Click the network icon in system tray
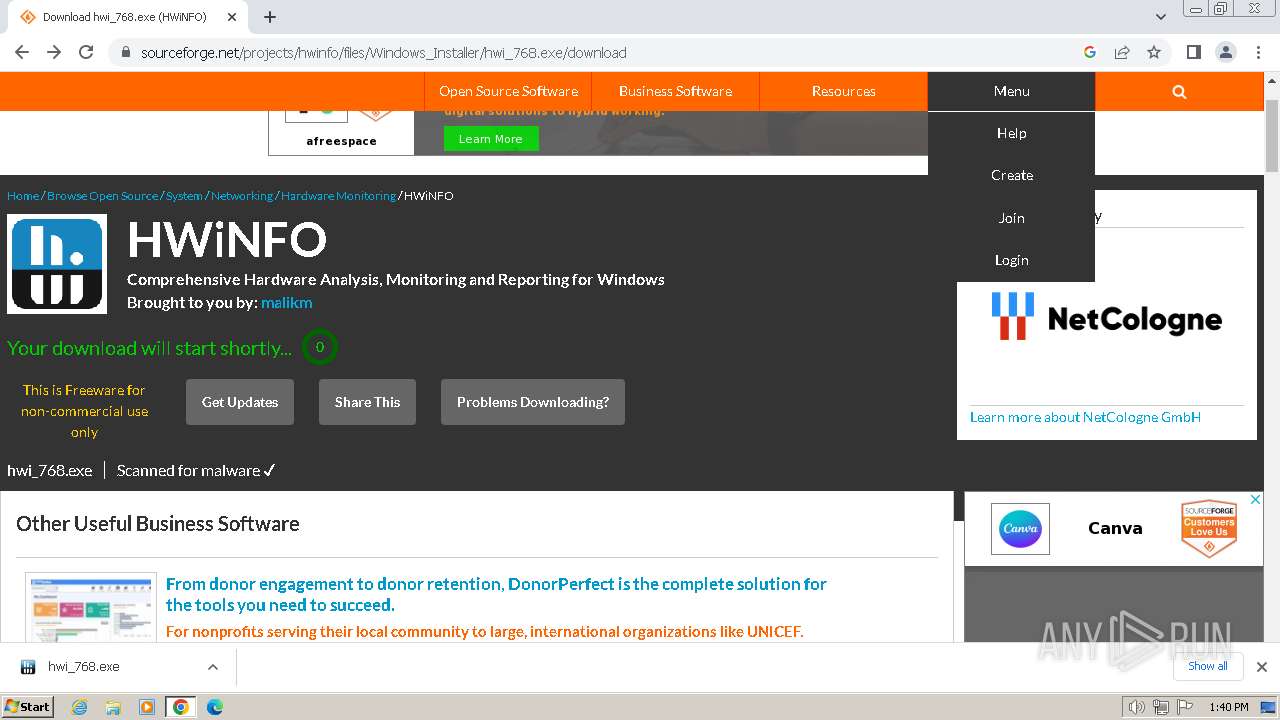Image resolution: width=1280 pixels, height=720 pixels. 1161,707
